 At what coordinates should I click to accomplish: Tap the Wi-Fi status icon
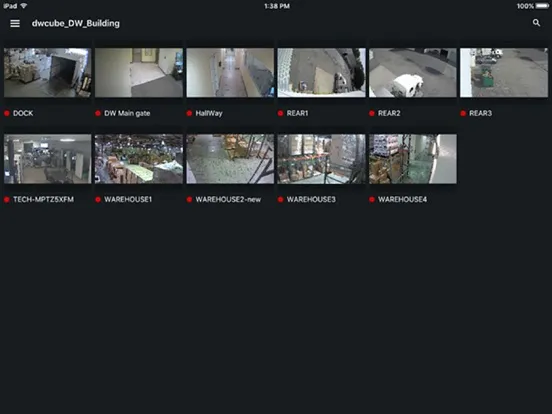(24, 6)
